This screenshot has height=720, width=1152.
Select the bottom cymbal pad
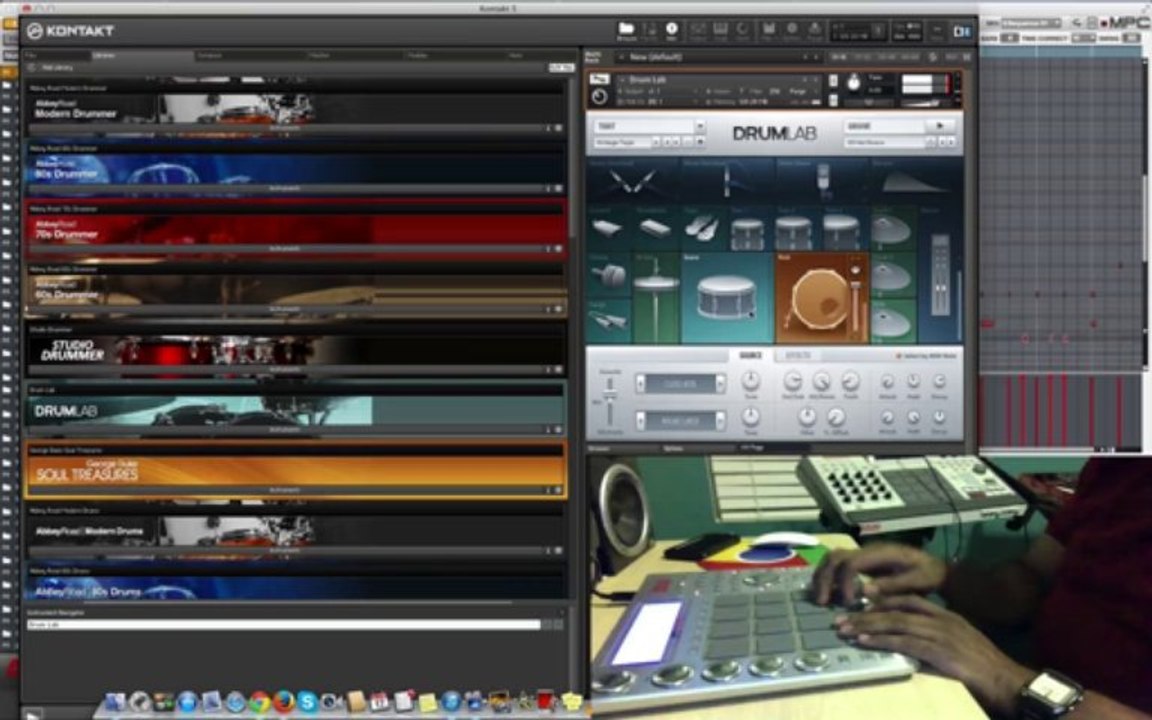(892, 321)
